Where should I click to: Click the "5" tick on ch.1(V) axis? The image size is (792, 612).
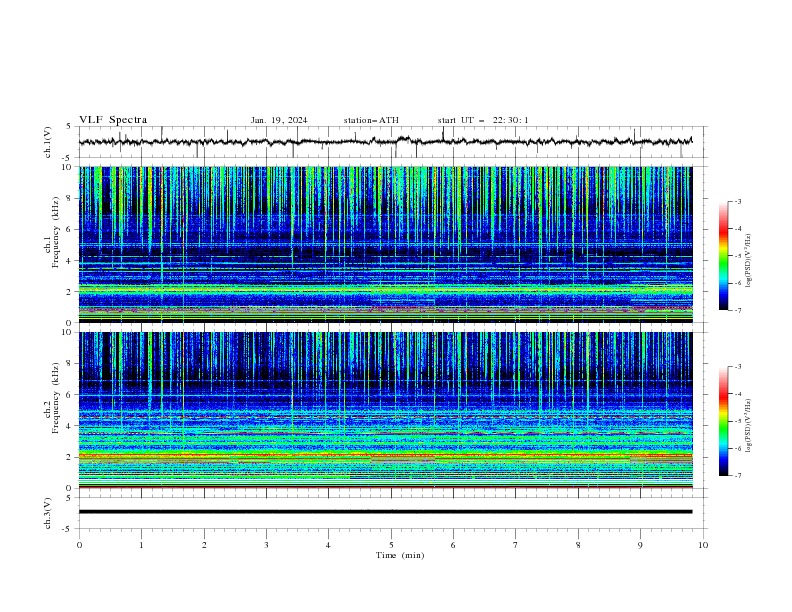[69, 127]
